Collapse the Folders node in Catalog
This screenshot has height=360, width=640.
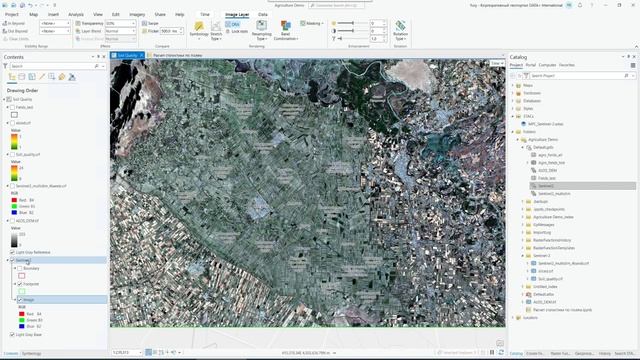(513, 132)
